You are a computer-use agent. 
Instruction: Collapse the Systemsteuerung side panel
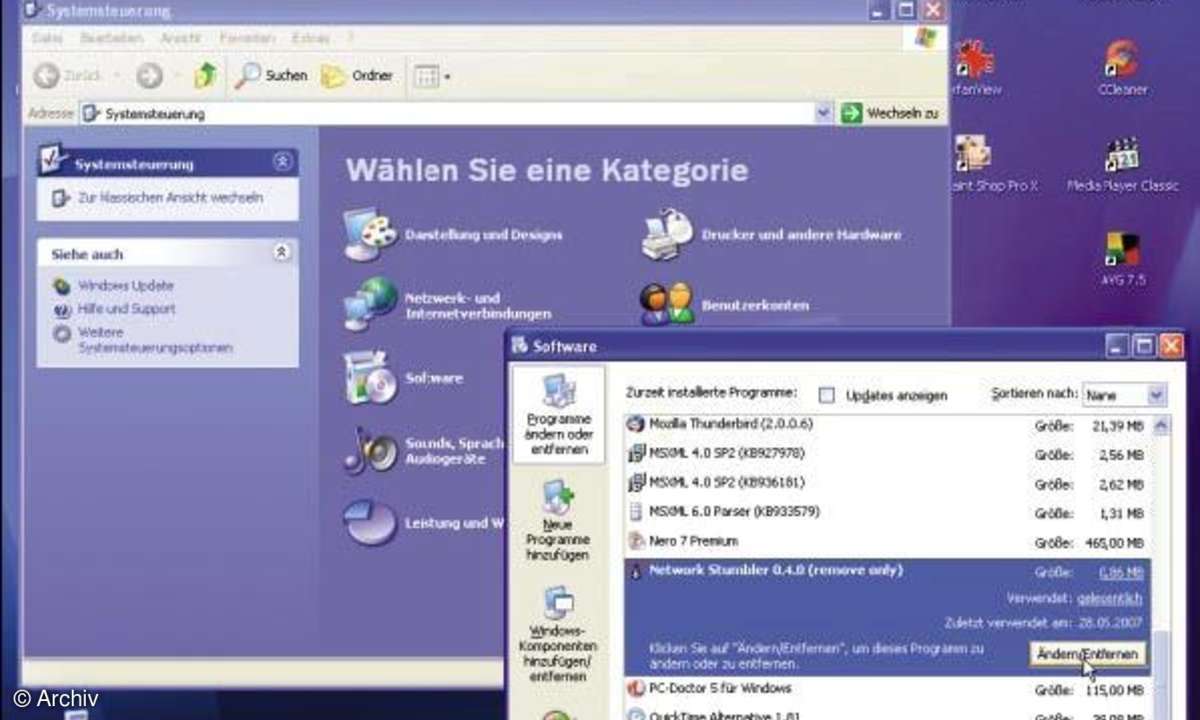pos(283,162)
